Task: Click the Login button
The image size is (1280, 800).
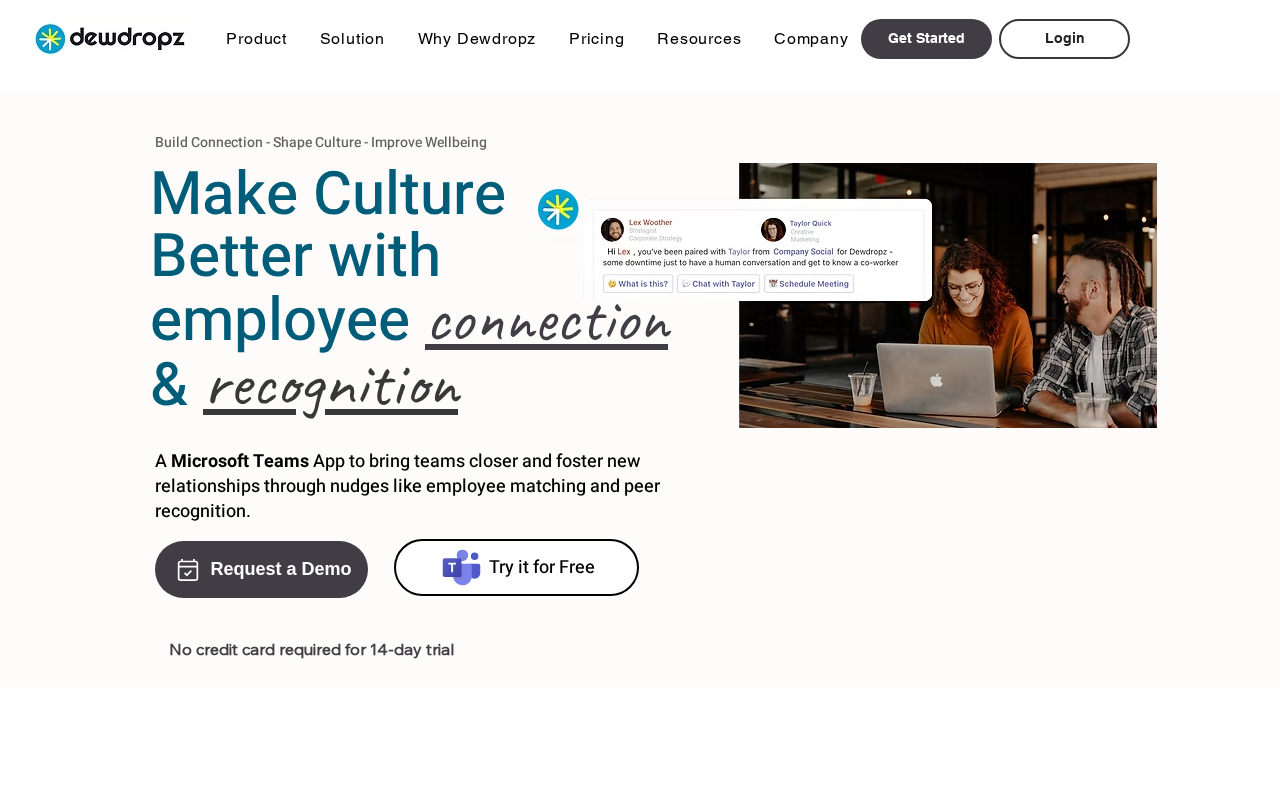Action: pos(1064,39)
